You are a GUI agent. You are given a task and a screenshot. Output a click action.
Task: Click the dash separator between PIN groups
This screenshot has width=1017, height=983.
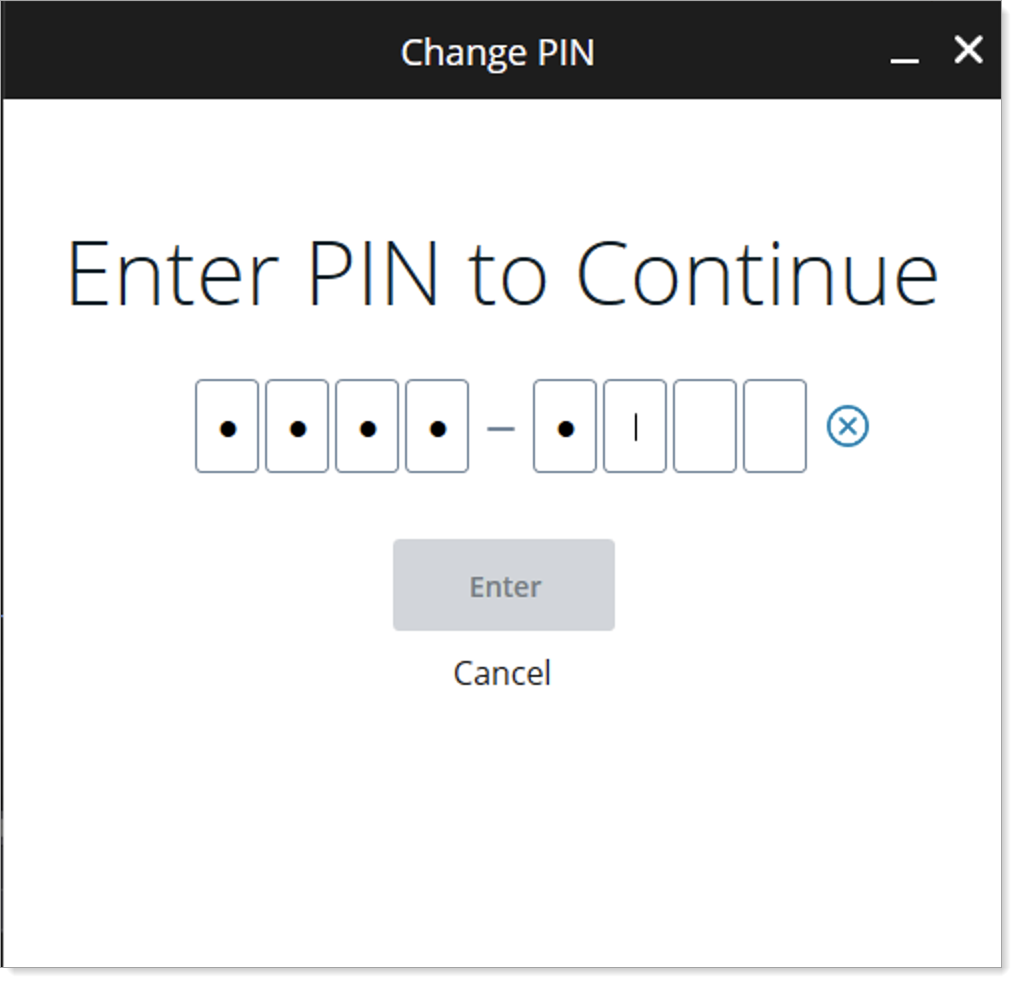coord(501,427)
